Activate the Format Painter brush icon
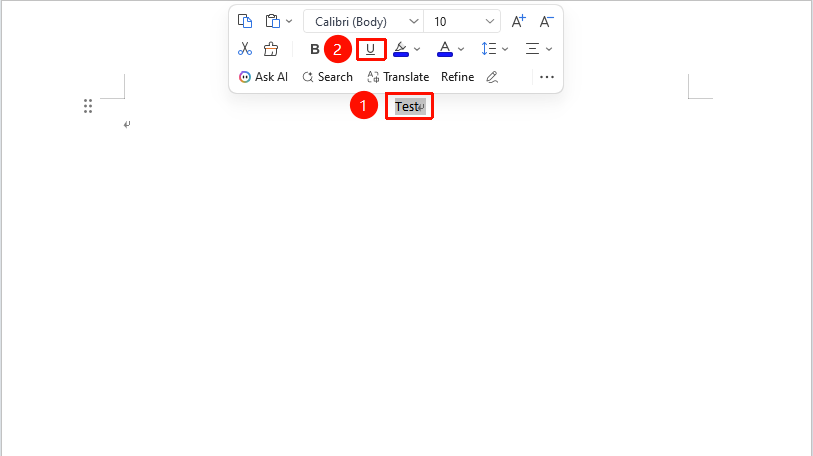 [x=271, y=49]
